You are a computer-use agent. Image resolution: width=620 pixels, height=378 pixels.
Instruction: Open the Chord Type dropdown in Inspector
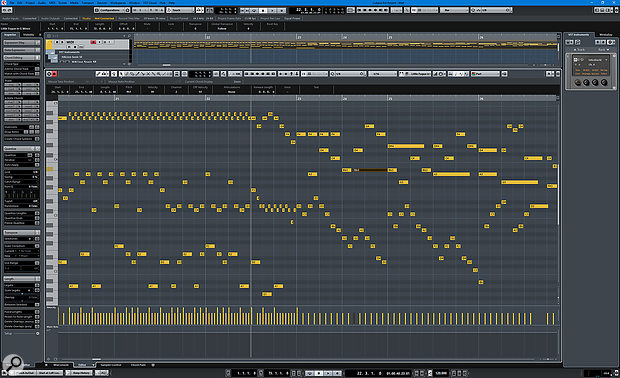(22, 64)
